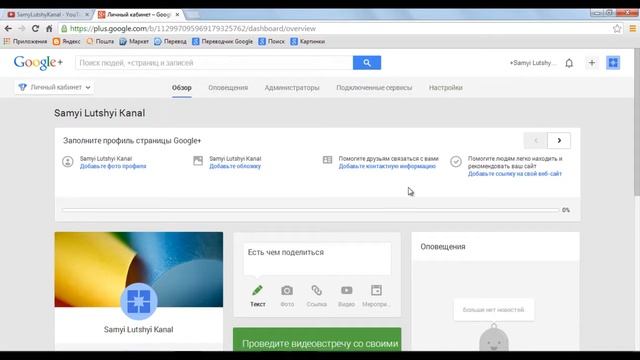Click the Добавьте обложку link

[235, 166]
